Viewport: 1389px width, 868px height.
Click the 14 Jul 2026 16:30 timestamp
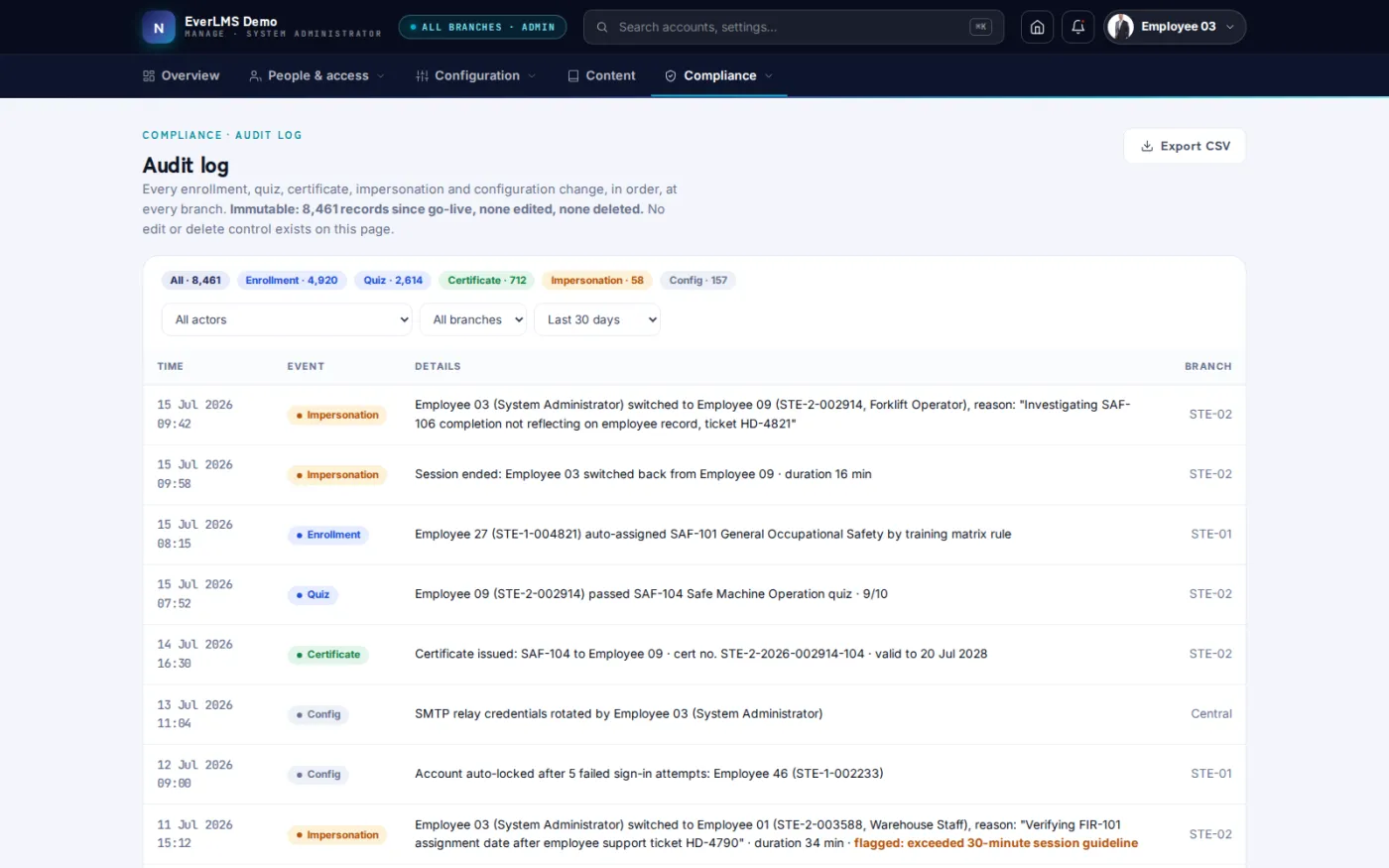click(194, 654)
